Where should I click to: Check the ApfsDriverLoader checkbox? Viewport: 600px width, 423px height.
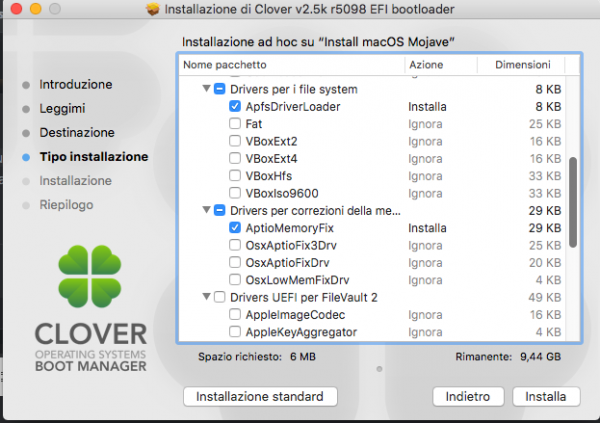pos(235,106)
